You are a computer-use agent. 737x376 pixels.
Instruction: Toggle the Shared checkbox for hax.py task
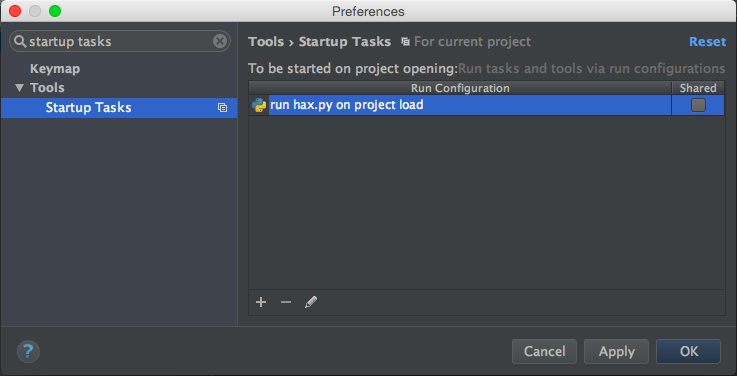tap(698, 105)
